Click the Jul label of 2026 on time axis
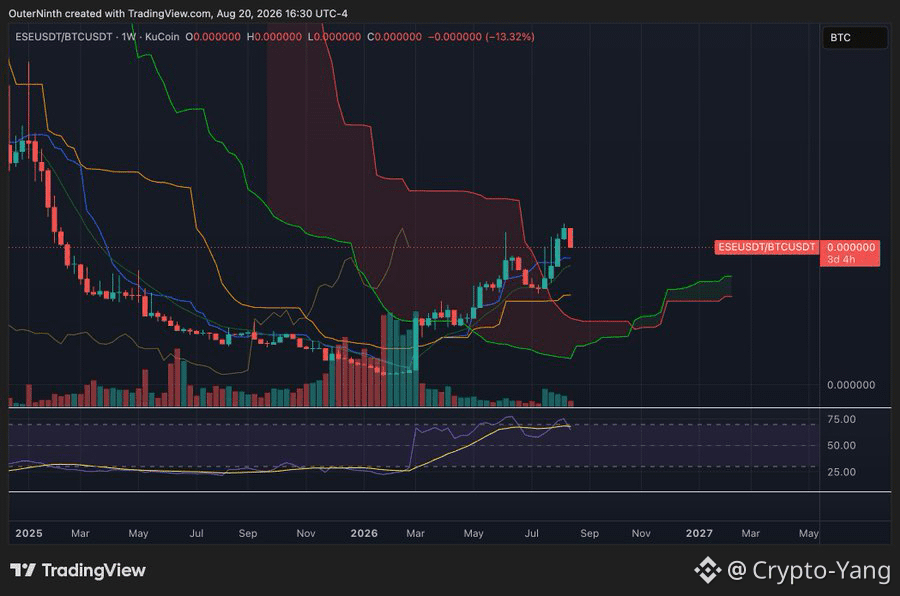This screenshot has width=900, height=596. point(532,533)
